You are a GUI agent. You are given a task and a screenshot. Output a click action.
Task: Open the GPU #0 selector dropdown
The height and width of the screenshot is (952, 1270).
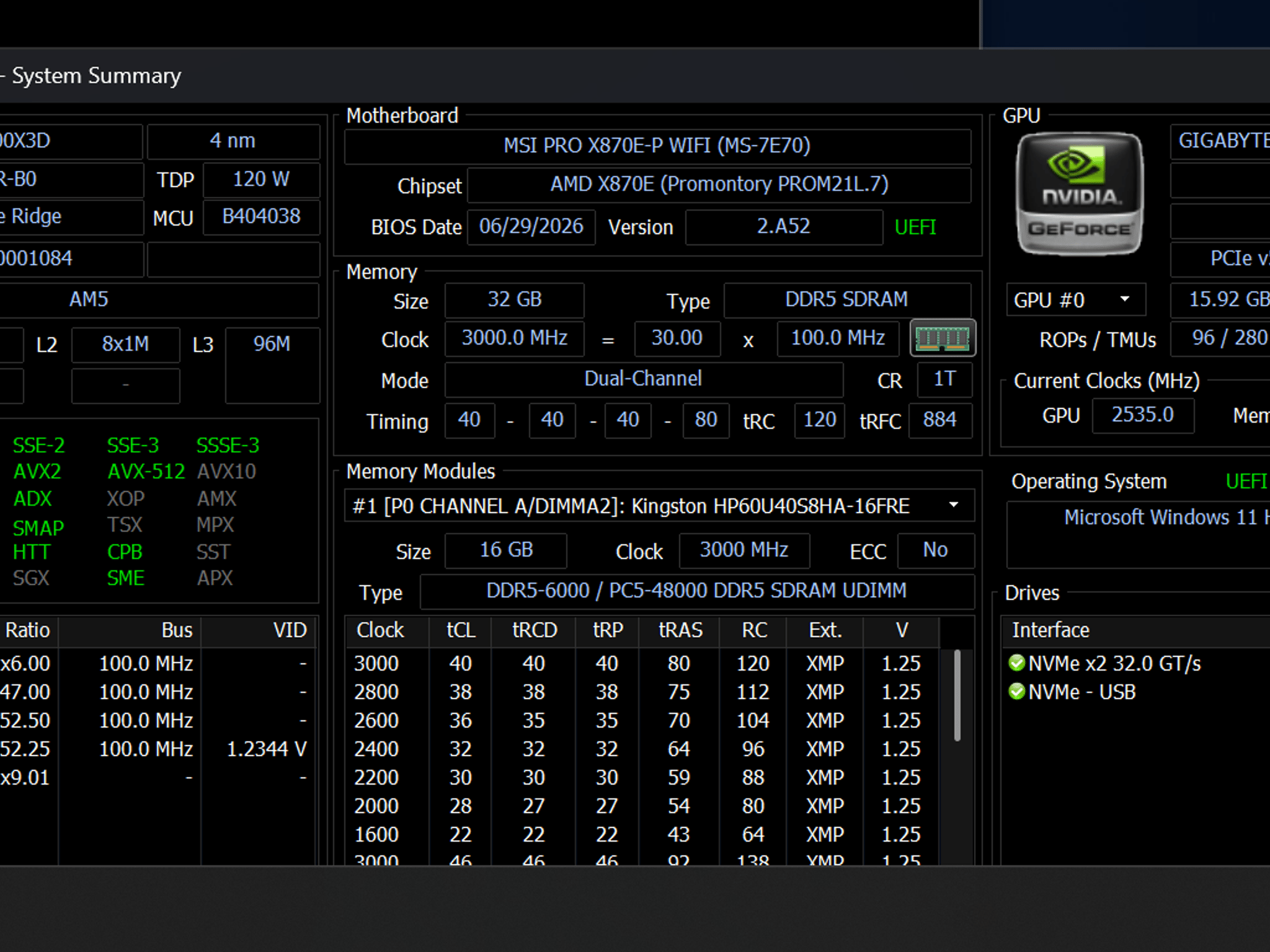1076,300
